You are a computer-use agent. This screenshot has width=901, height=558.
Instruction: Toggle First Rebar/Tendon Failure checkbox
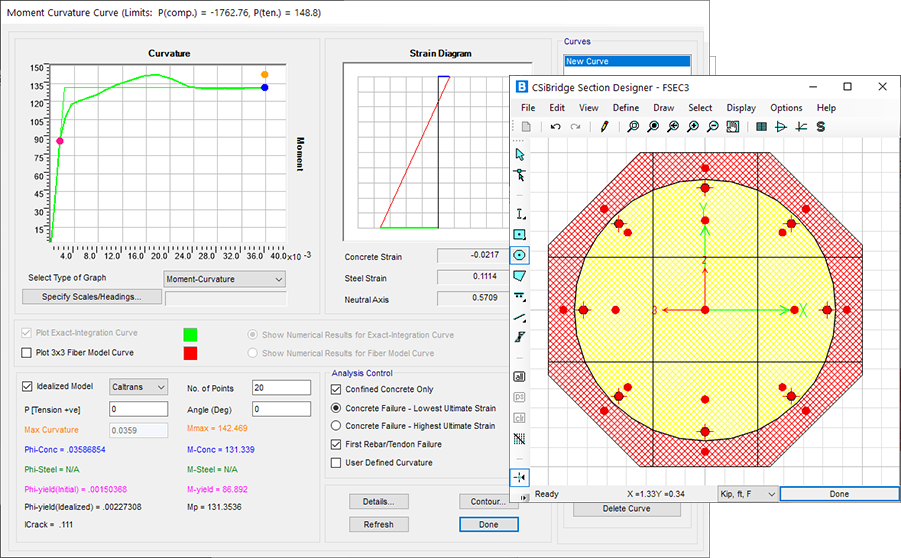pyautogui.click(x=336, y=444)
